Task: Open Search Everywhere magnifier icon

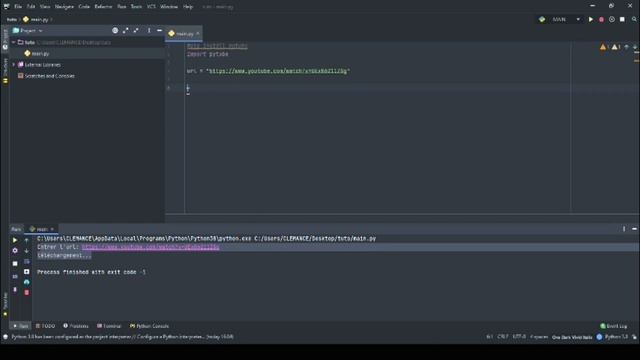Action: point(634,19)
